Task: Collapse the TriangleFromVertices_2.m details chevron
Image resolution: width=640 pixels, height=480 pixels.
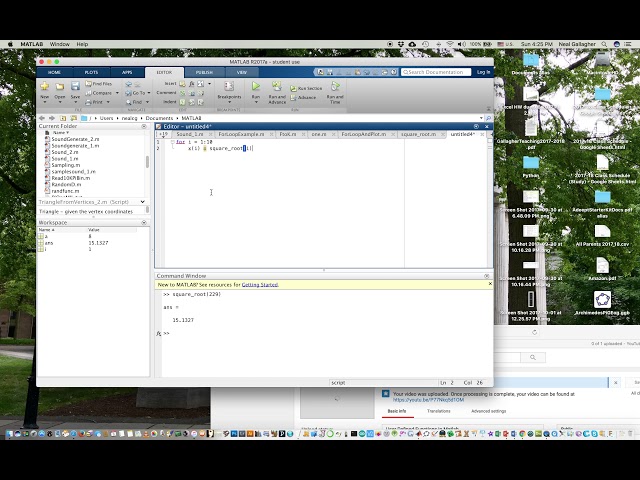Action: coord(142,202)
